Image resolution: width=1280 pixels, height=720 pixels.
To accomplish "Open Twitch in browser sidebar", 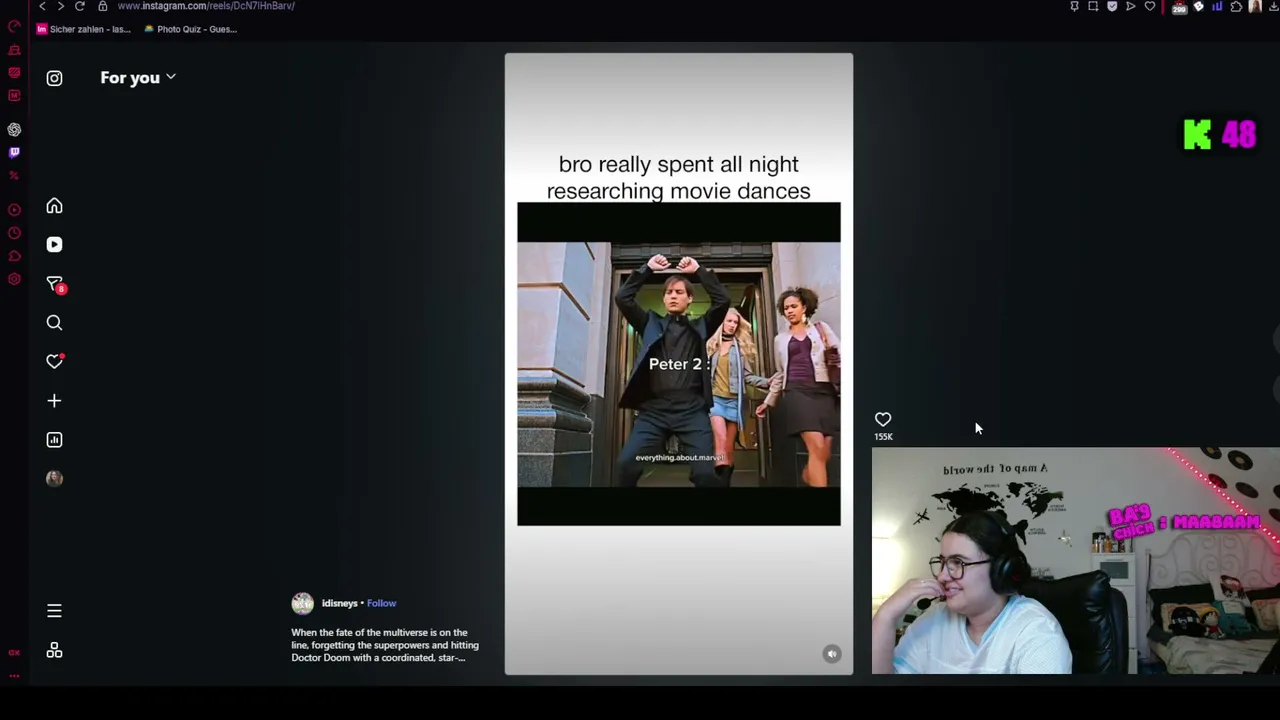I will pyautogui.click(x=14, y=153).
